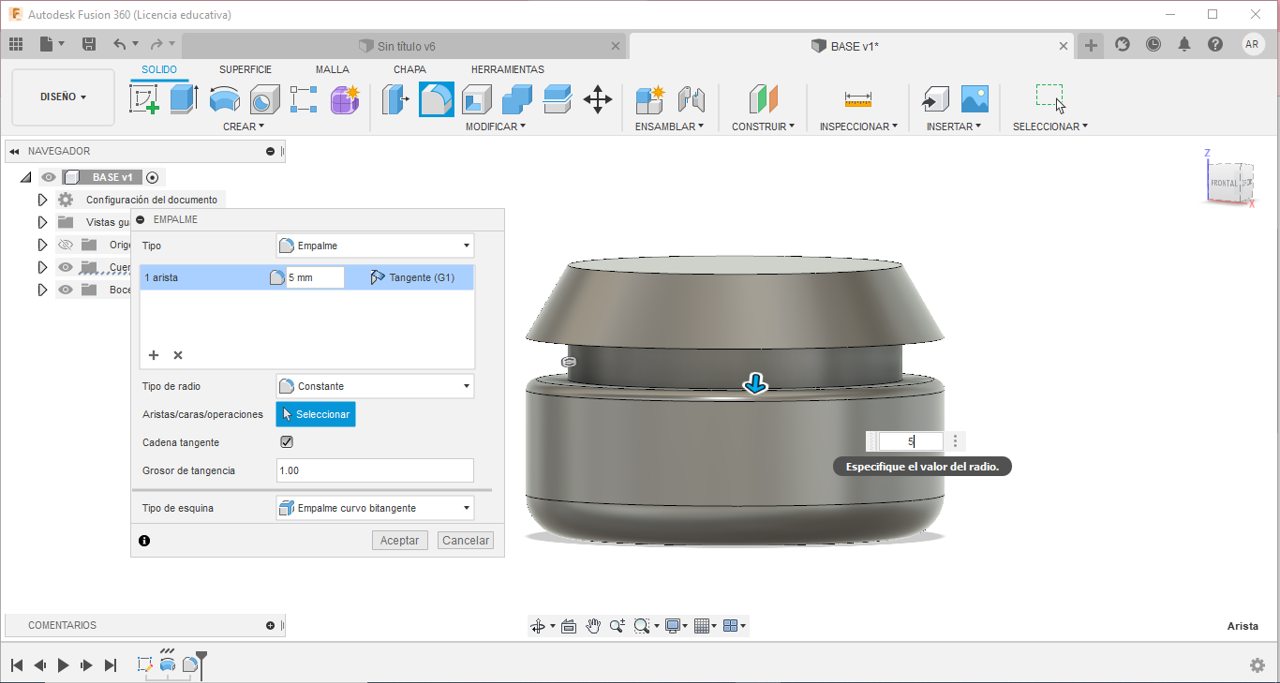Screen dimensions: 1280x683
Task: Switch to Sin título v6 document tab
Action: (x=406, y=46)
